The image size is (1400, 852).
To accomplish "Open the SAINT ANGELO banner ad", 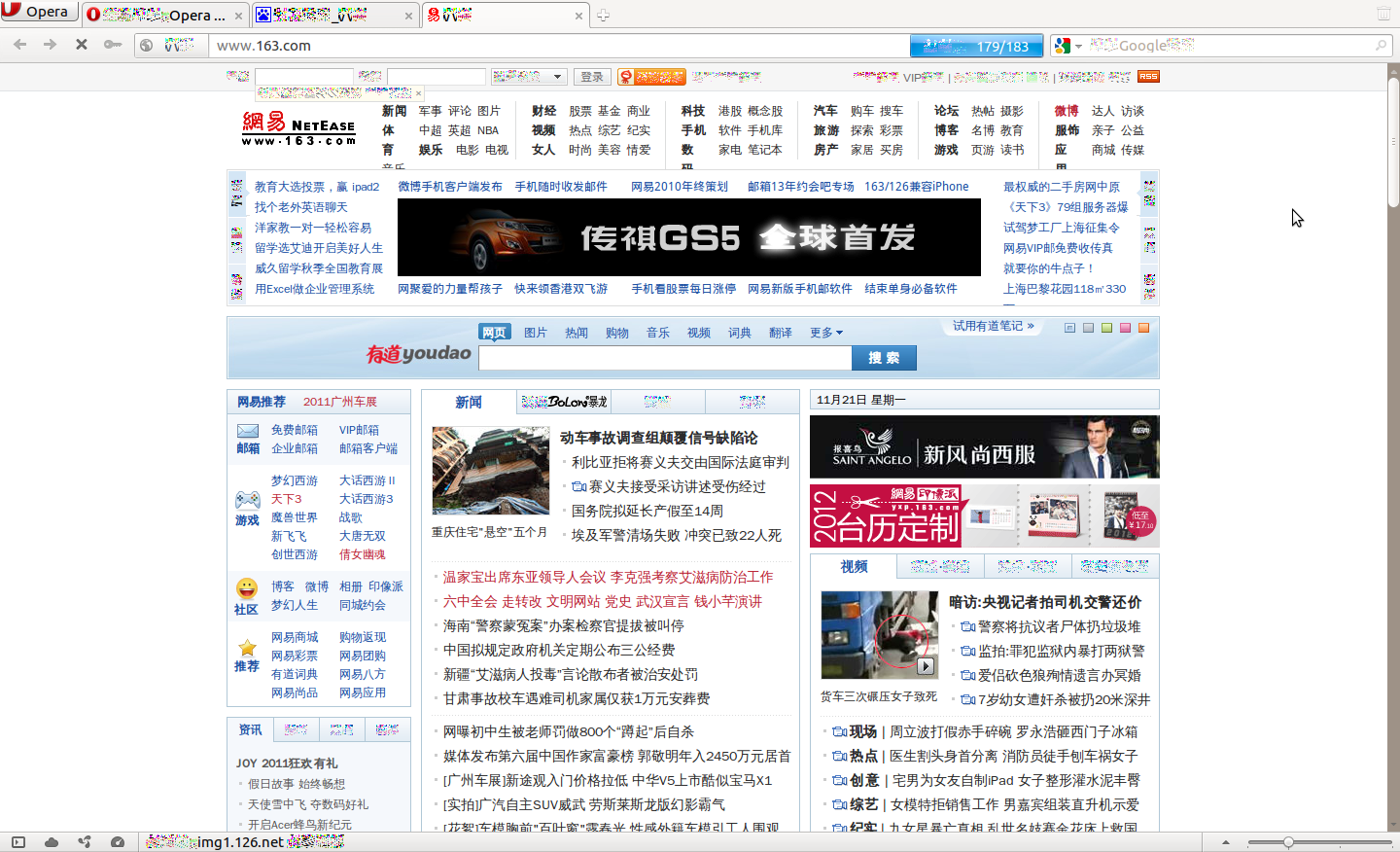I will (x=984, y=447).
